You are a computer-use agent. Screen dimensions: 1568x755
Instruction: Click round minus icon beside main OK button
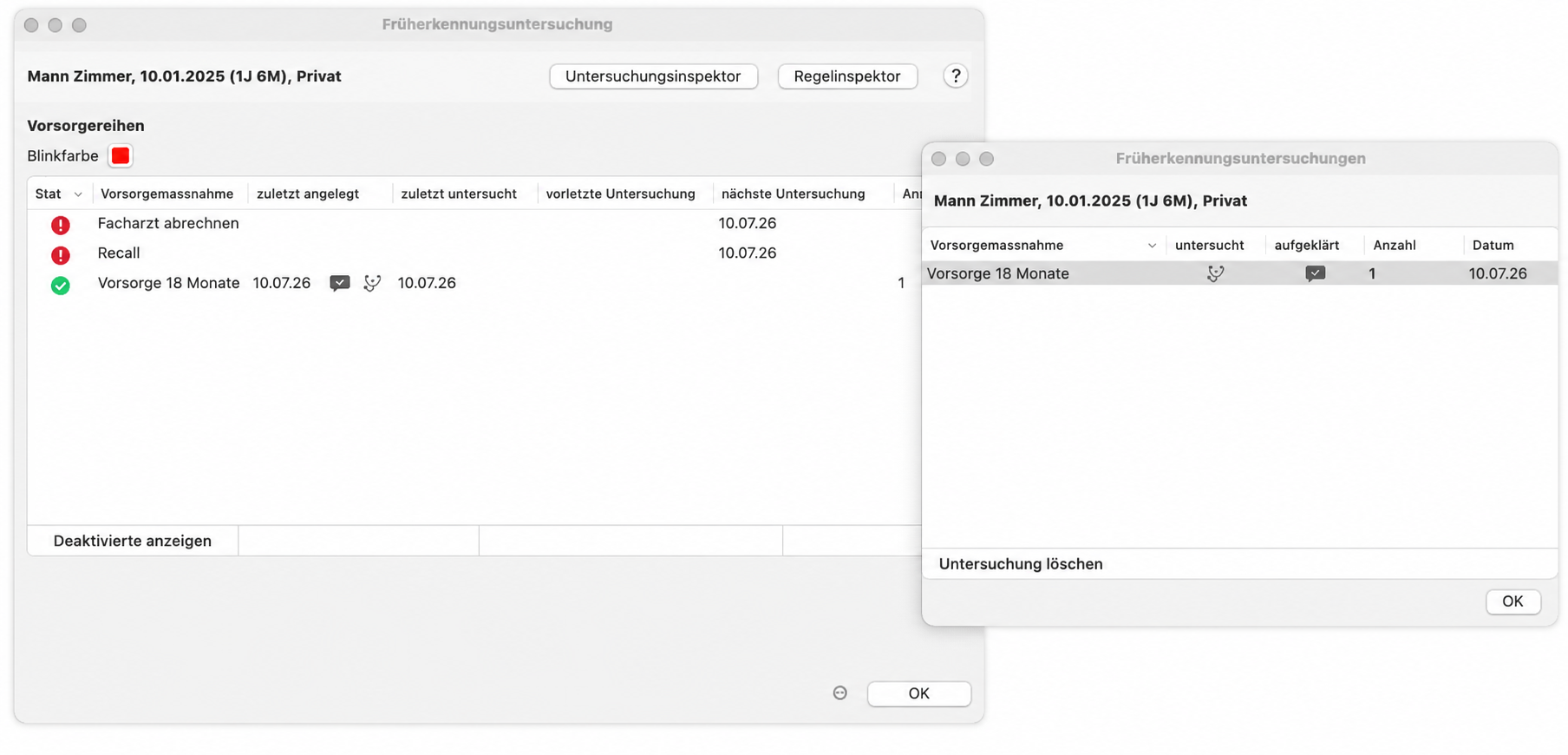[x=840, y=693]
